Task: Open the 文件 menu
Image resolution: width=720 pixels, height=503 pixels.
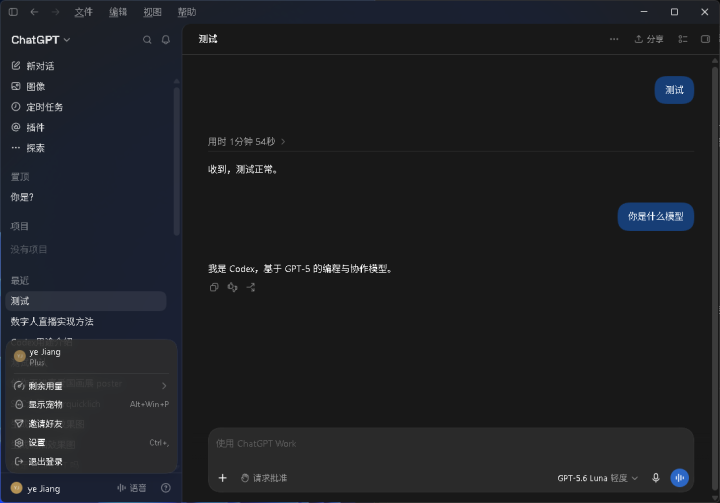Action: pos(84,12)
